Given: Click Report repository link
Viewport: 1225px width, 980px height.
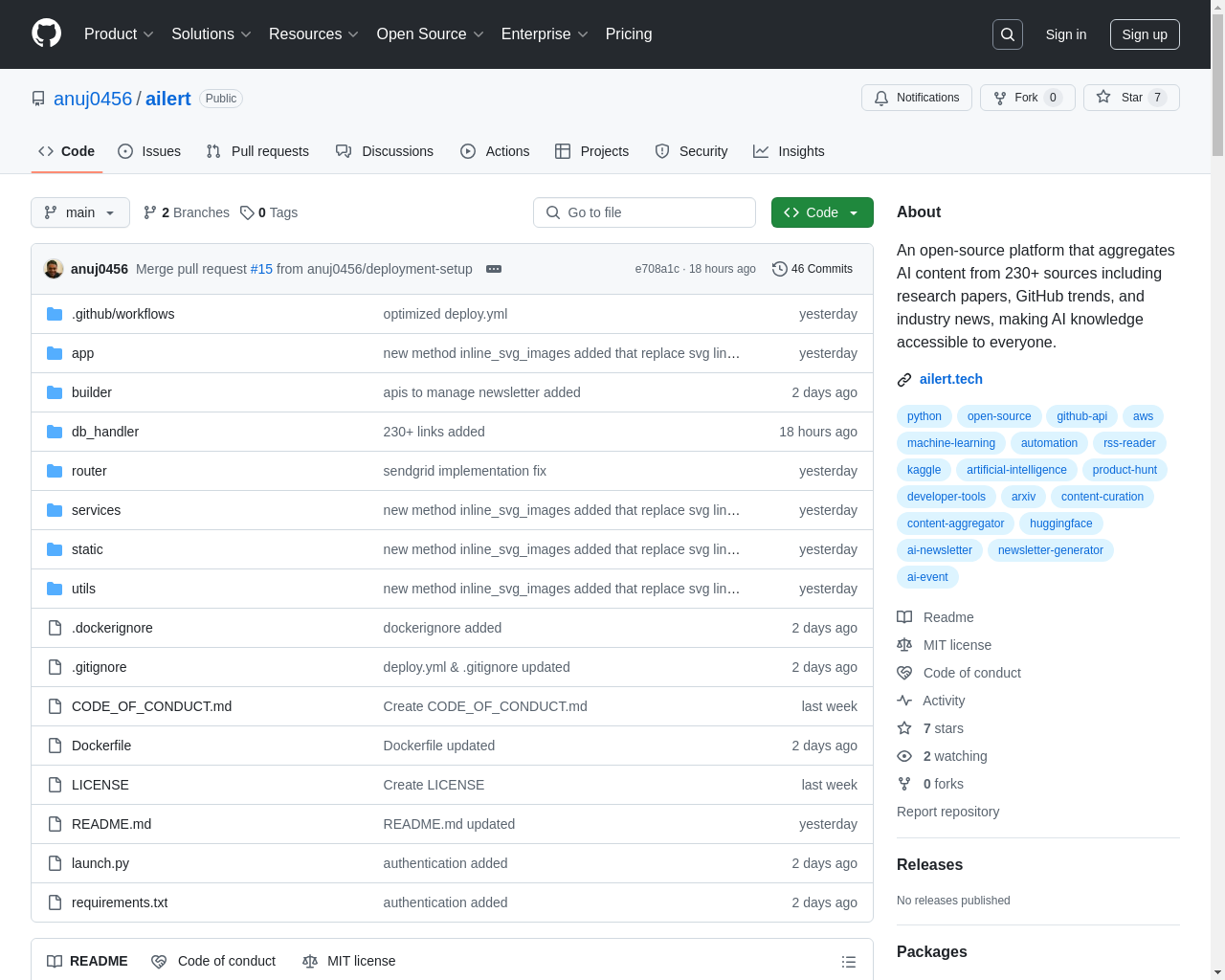Looking at the screenshot, I should click(x=948, y=812).
